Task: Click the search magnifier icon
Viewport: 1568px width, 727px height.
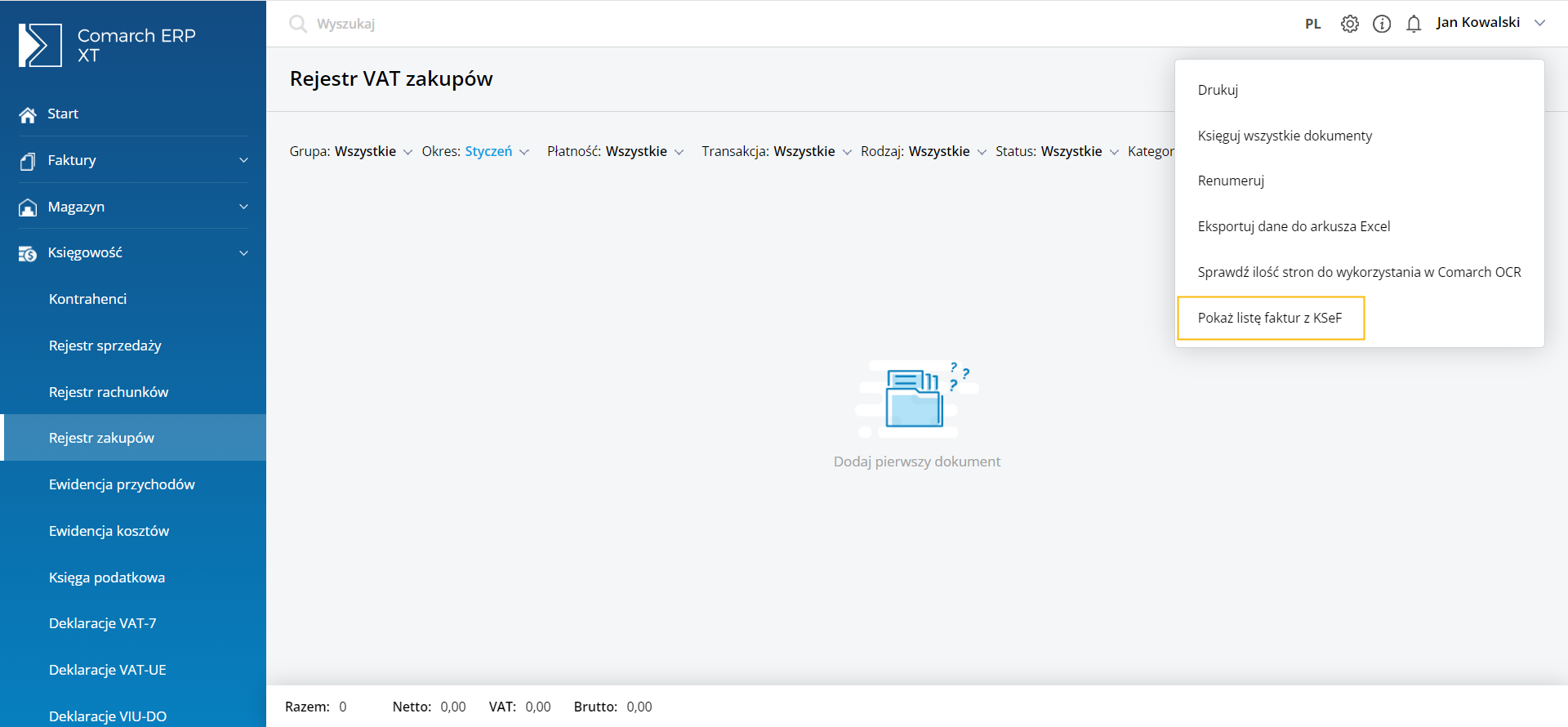Action: pyautogui.click(x=298, y=24)
